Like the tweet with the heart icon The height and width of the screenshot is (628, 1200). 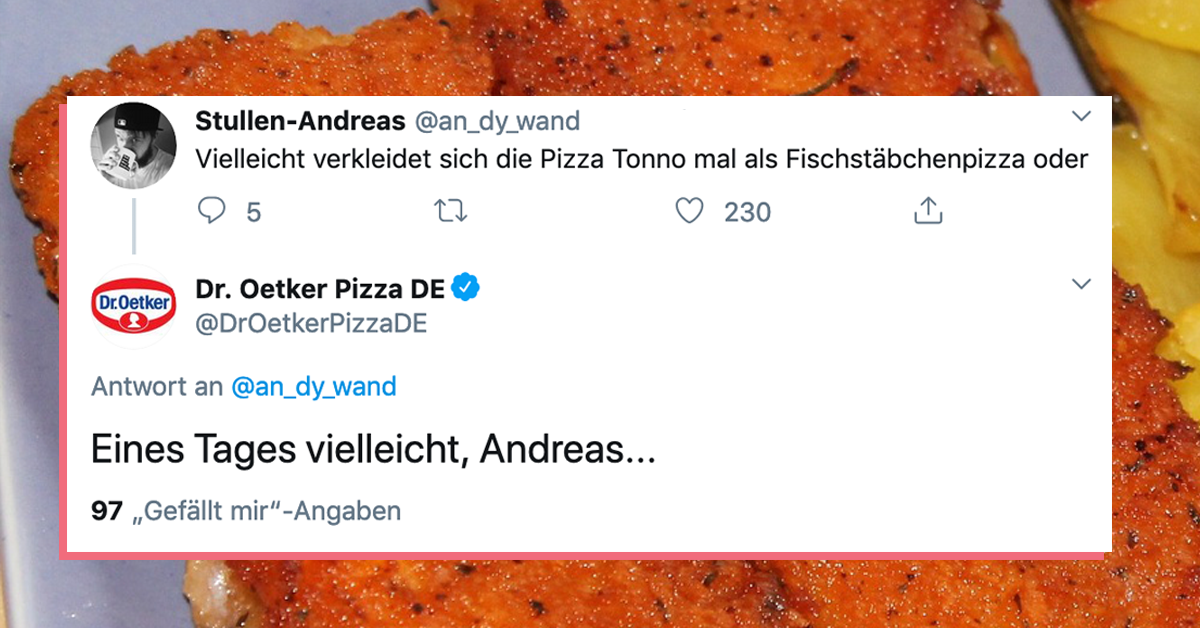tap(689, 211)
